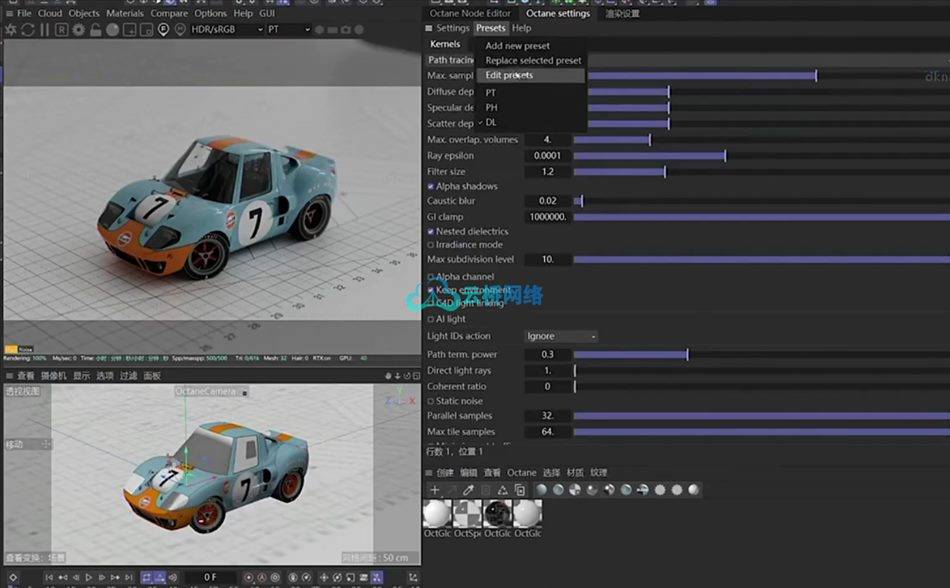The width and height of the screenshot is (950, 588).
Task: Open the Compare menu
Action: pos(169,13)
